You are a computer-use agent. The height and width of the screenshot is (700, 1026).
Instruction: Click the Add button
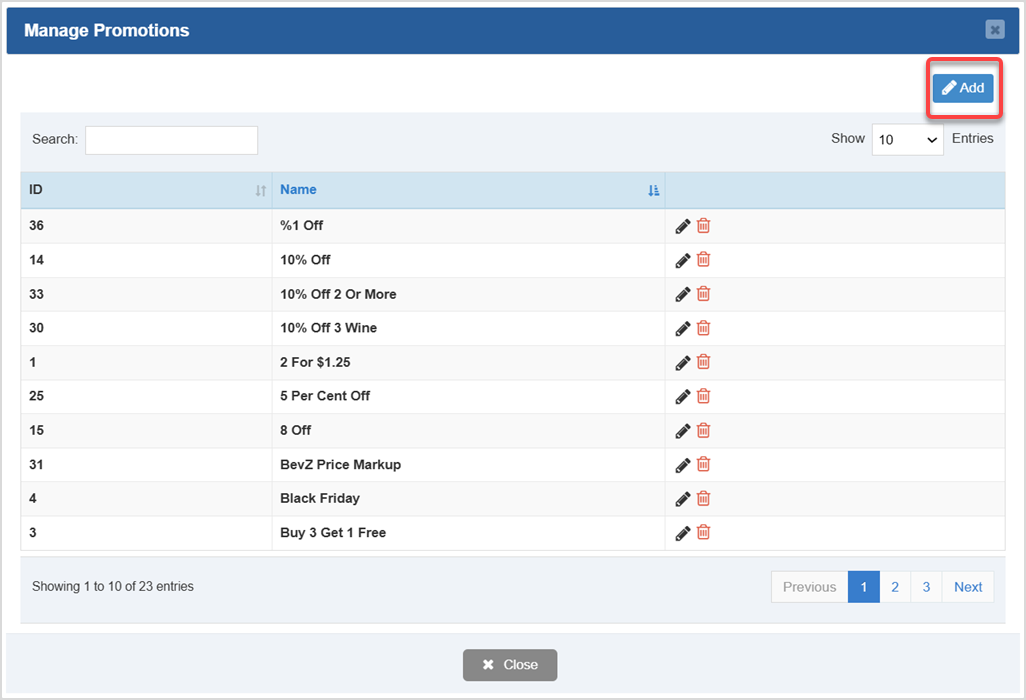pos(963,87)
